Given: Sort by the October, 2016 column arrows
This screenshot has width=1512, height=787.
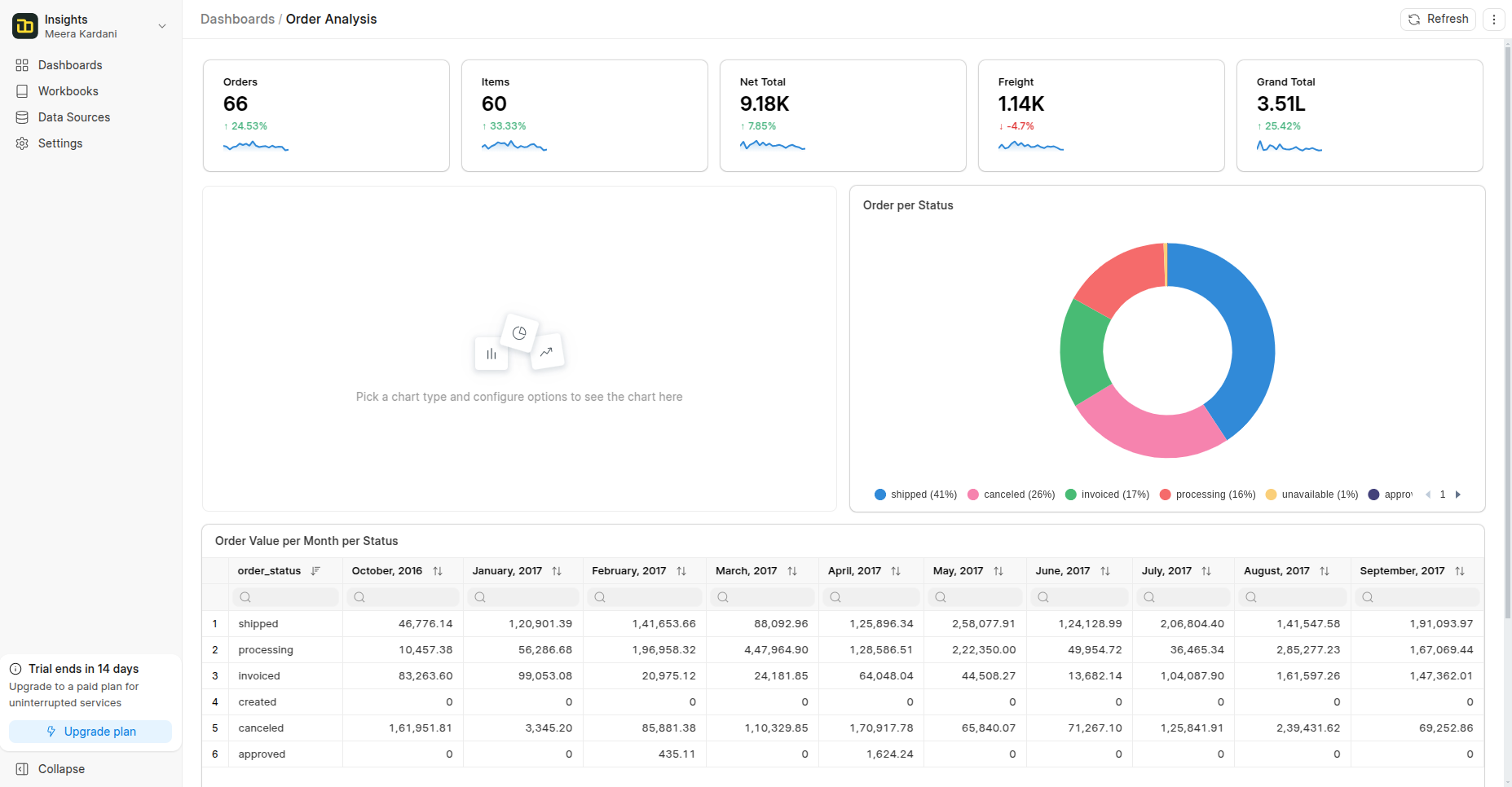Looking at the screenshot, I should coord(438,571).
